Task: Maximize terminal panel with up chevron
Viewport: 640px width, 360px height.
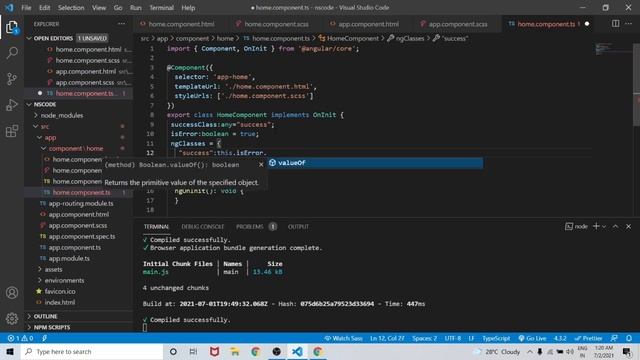Action: (615, 226)
